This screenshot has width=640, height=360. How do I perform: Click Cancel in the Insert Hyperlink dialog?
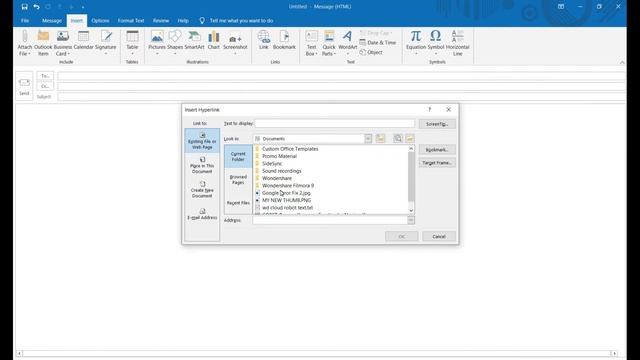coord(439,236)
